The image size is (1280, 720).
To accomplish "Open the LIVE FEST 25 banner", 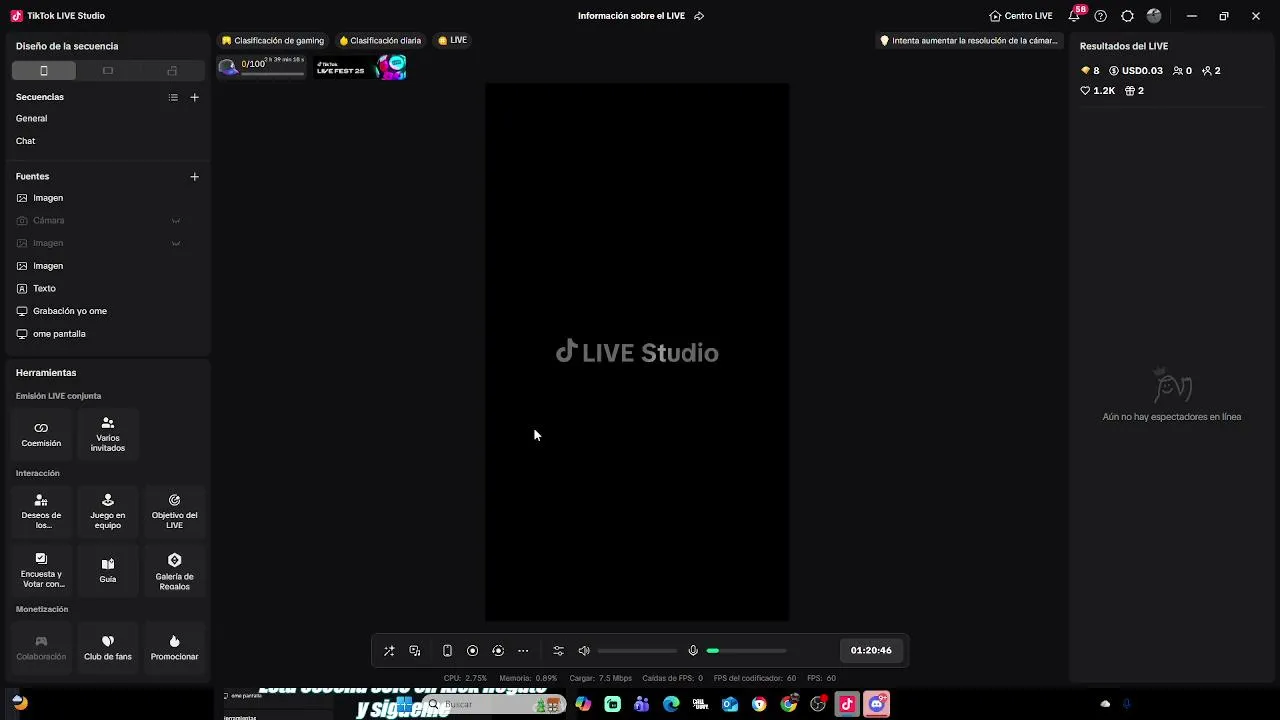I will (361, 67).
